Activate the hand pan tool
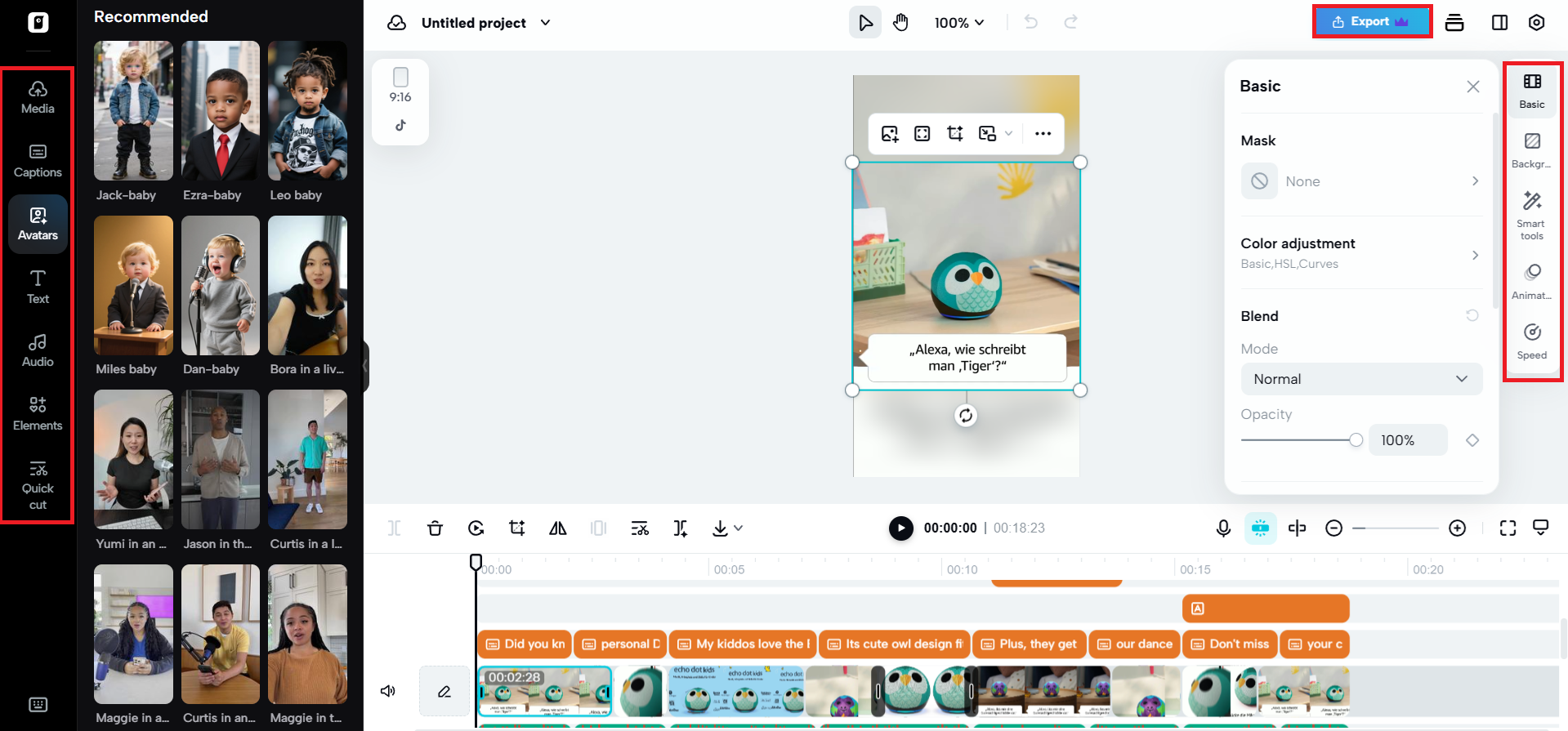1568x731 pixels. coord(900,23)
